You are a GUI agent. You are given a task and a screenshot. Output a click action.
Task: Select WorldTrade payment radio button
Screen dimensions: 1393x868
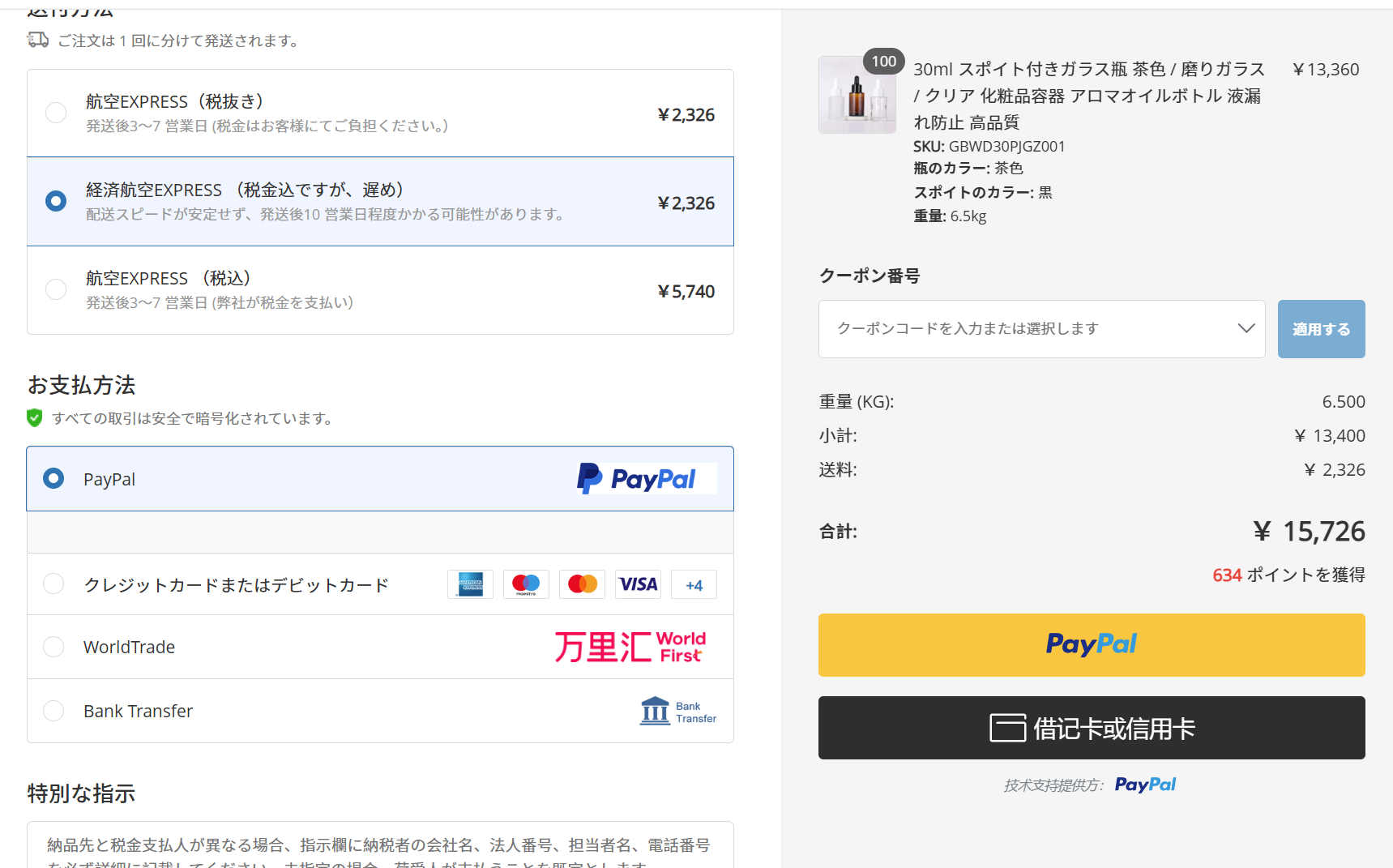point(53,647)
